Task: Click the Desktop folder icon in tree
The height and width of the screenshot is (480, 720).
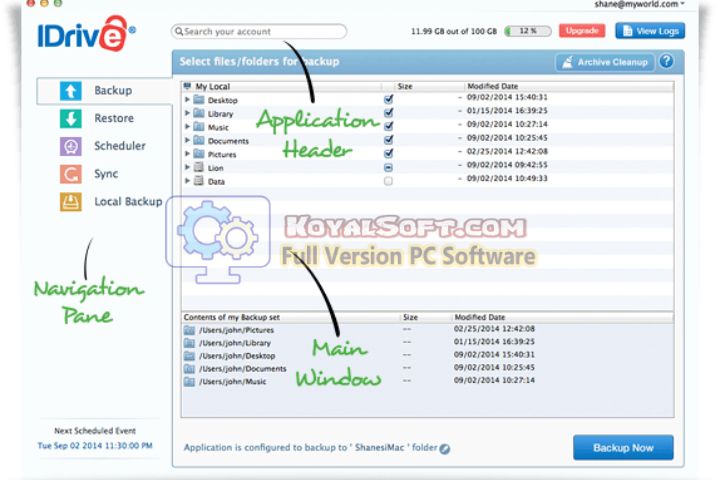Action: [x=198, y=100]
